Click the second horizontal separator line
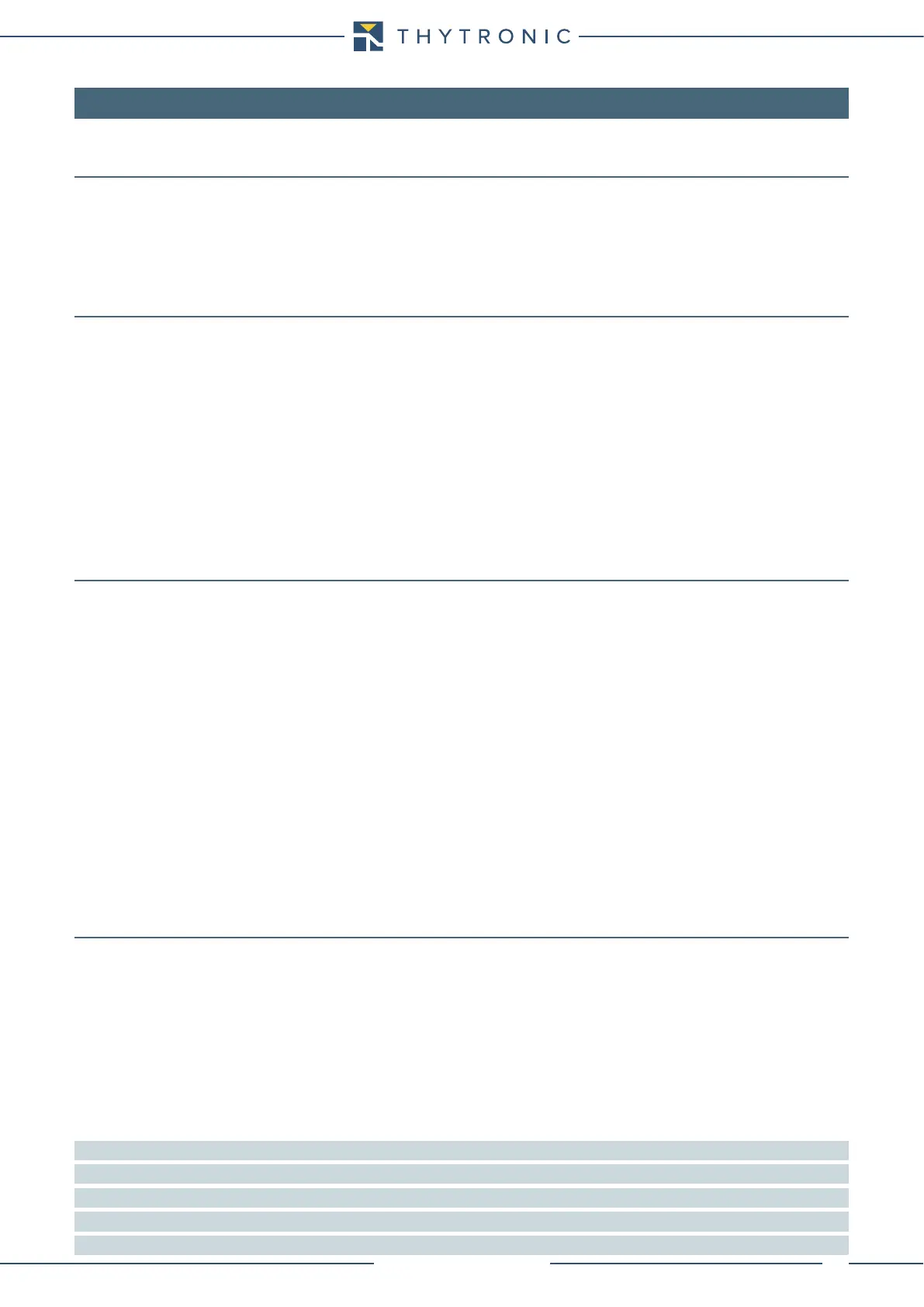Screen dimensions: 924x1307 click(x=461, y=317)
